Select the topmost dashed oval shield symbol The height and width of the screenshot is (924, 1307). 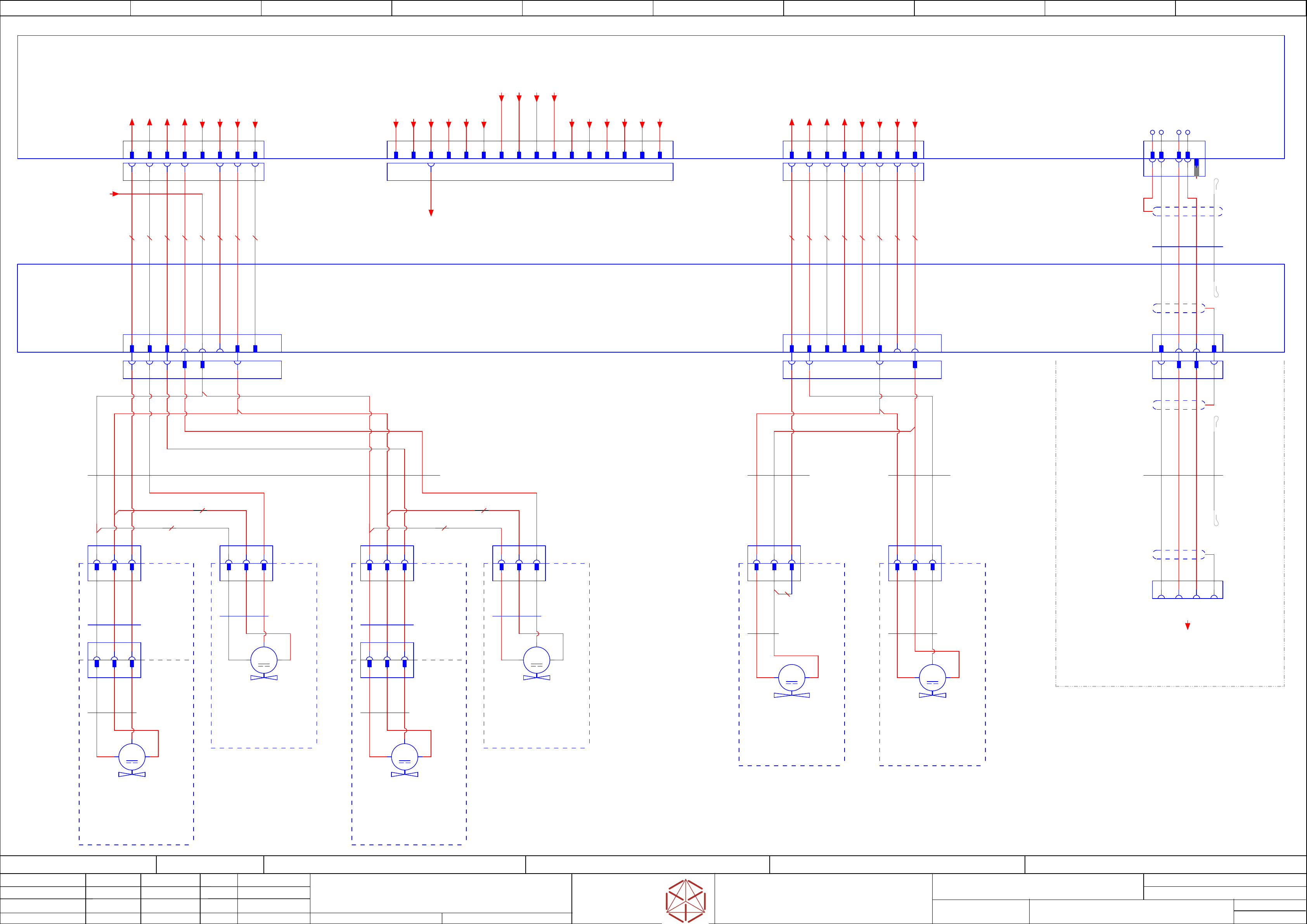(1188, 211)
